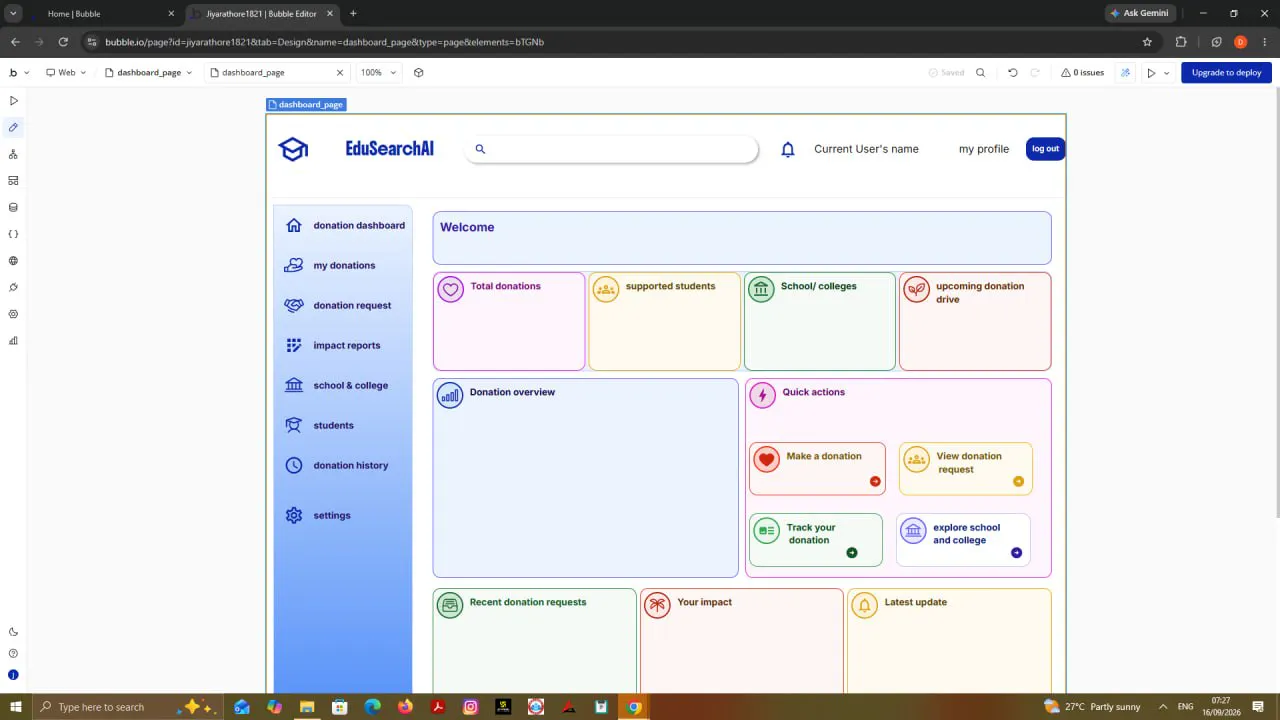Image resolution: width=1280 pixels, height=720 pixels.
Task: Click the Donation overview chart icon
Action: point(450,395)
